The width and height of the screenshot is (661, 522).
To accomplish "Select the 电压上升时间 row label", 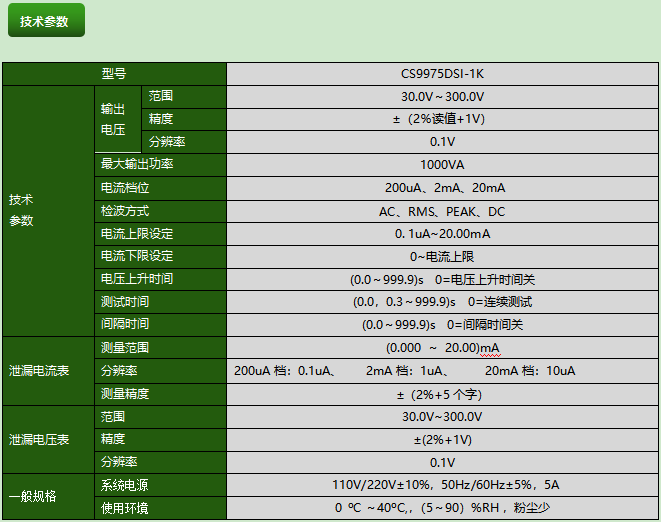I will coord(137,279).
